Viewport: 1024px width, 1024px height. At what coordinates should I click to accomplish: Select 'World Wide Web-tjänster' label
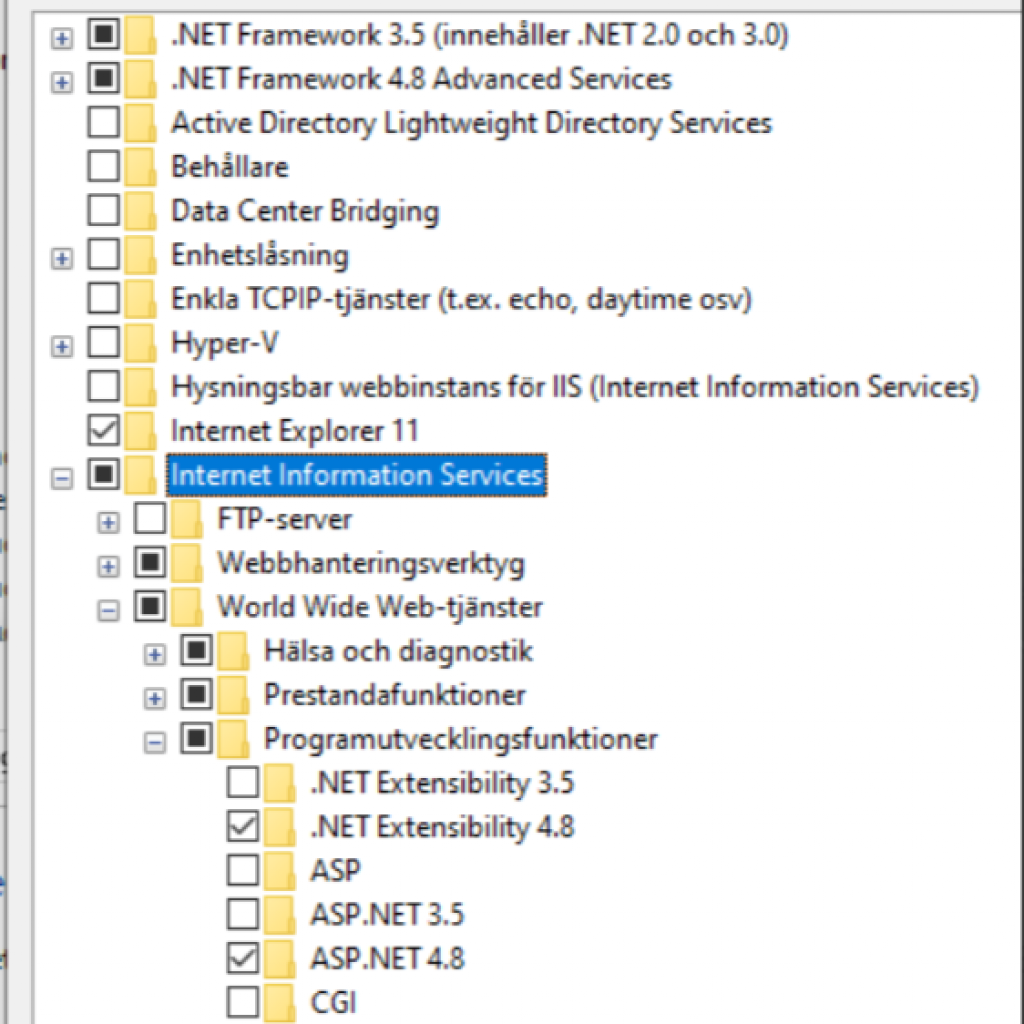(x=379, y=607)
